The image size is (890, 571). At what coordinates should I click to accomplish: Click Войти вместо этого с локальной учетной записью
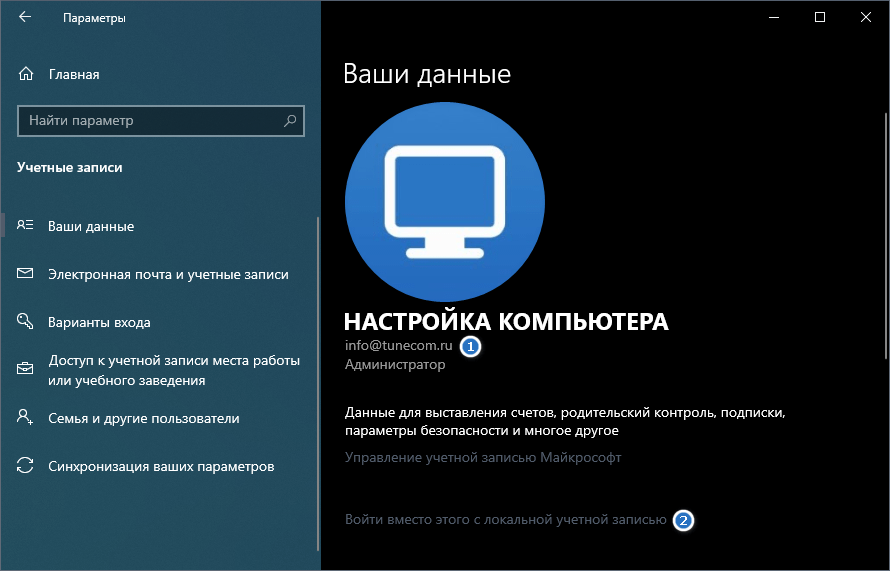coord(506,519)
